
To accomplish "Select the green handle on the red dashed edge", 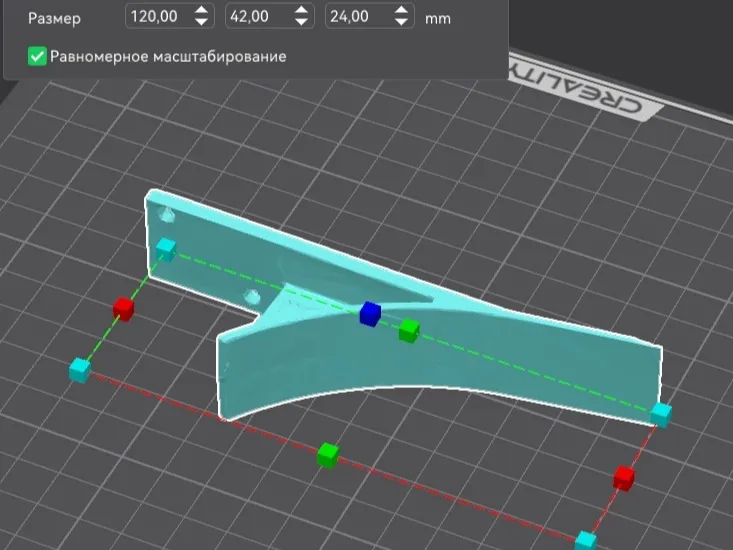I will pos(328,456).
